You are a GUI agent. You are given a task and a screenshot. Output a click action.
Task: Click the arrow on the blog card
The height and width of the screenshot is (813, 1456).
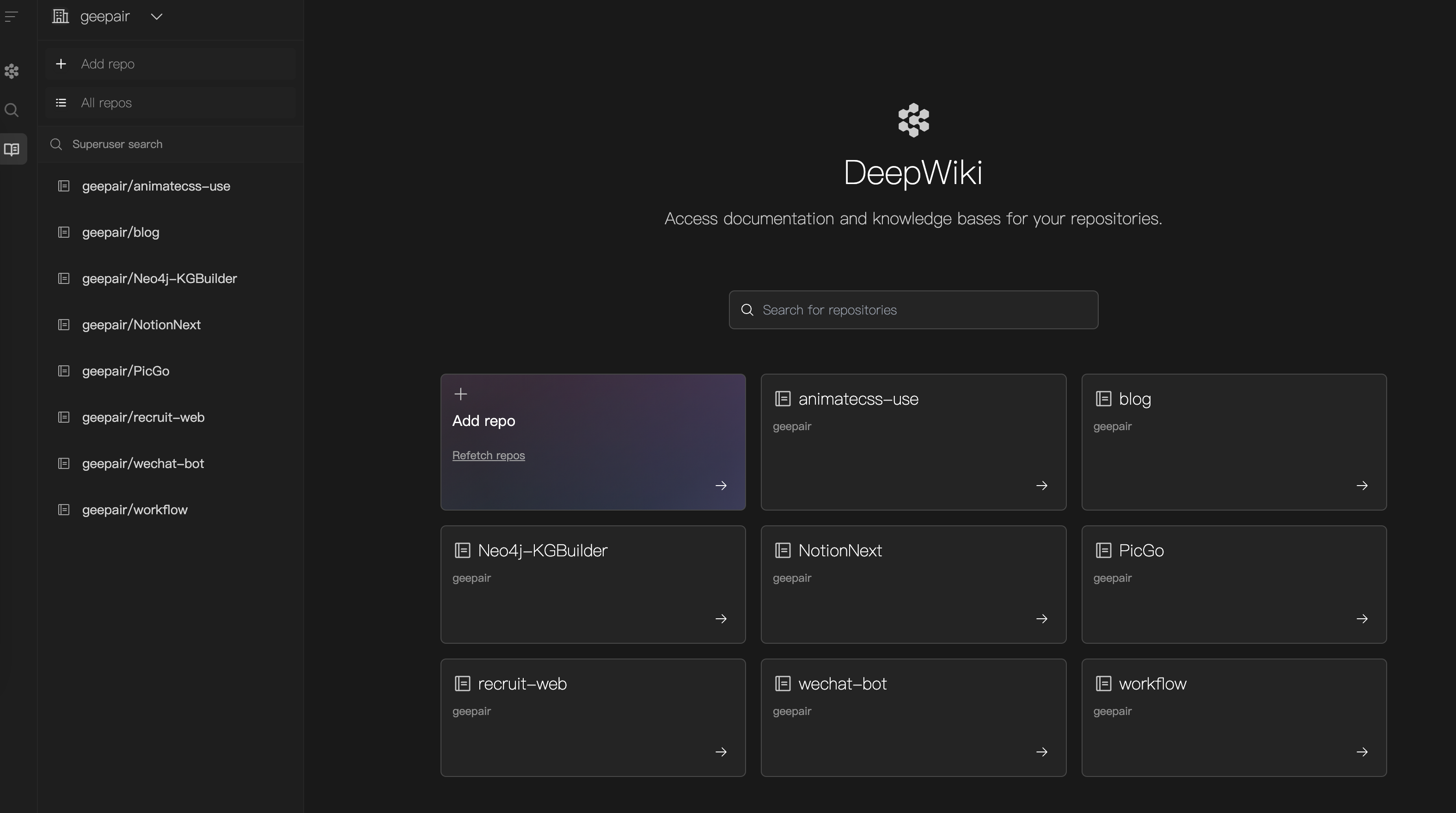click(1362, 486)
